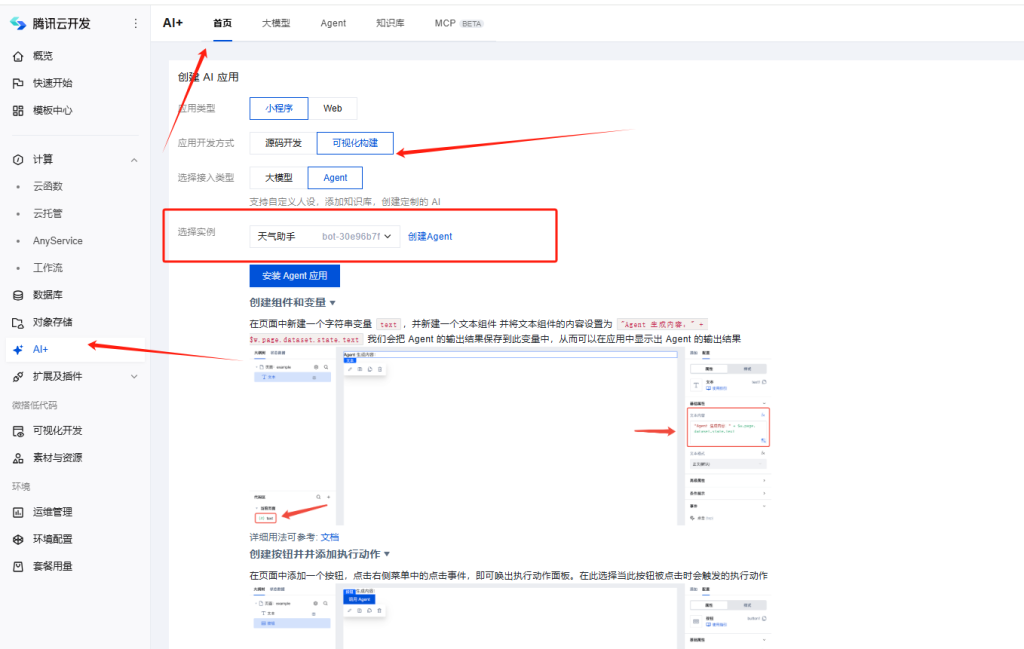The image size is (1024, 649).
Task: Click the 环境配置 icon
Action: coord(18,539)
